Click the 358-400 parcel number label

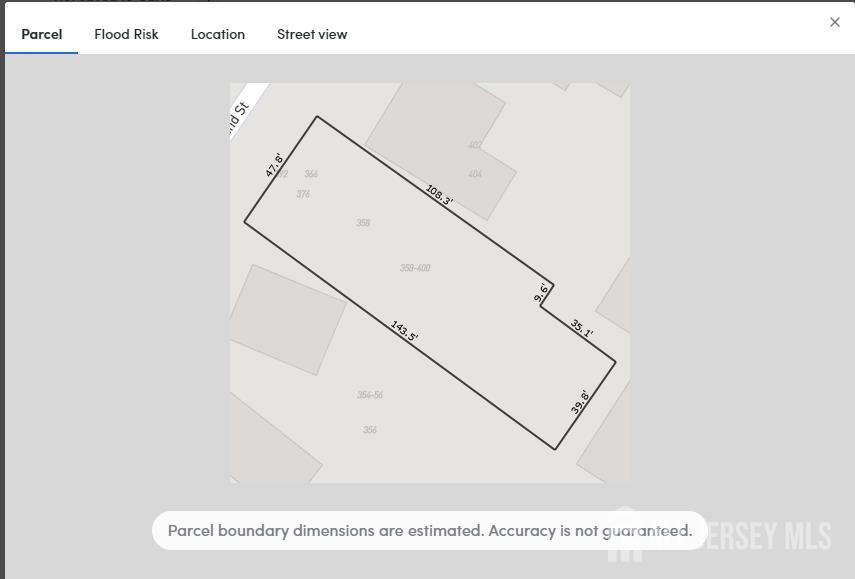415,268
